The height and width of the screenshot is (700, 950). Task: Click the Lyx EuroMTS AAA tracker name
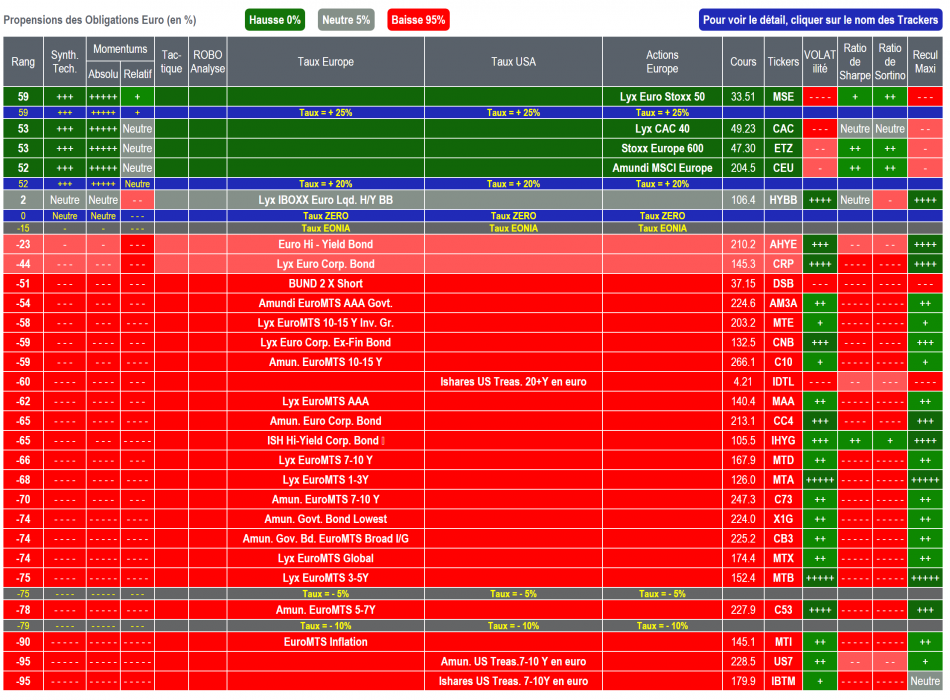326,401
